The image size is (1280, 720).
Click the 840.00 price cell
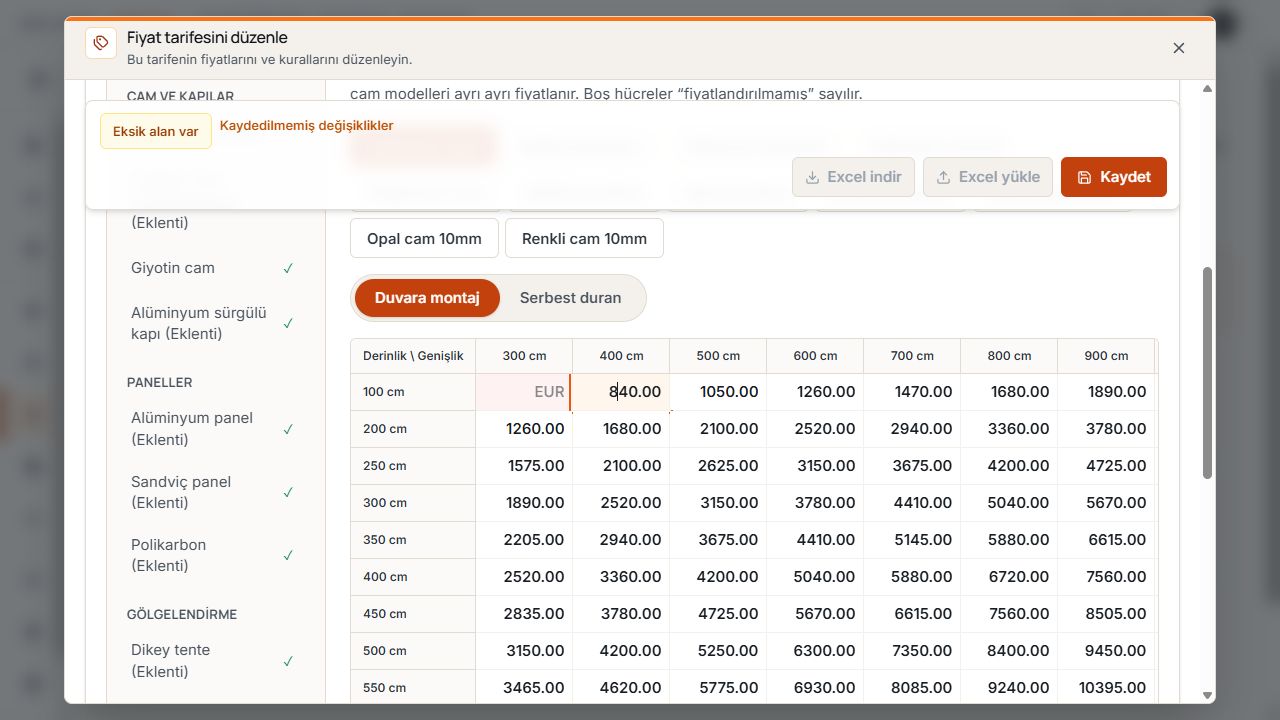(x=621, y=392)
